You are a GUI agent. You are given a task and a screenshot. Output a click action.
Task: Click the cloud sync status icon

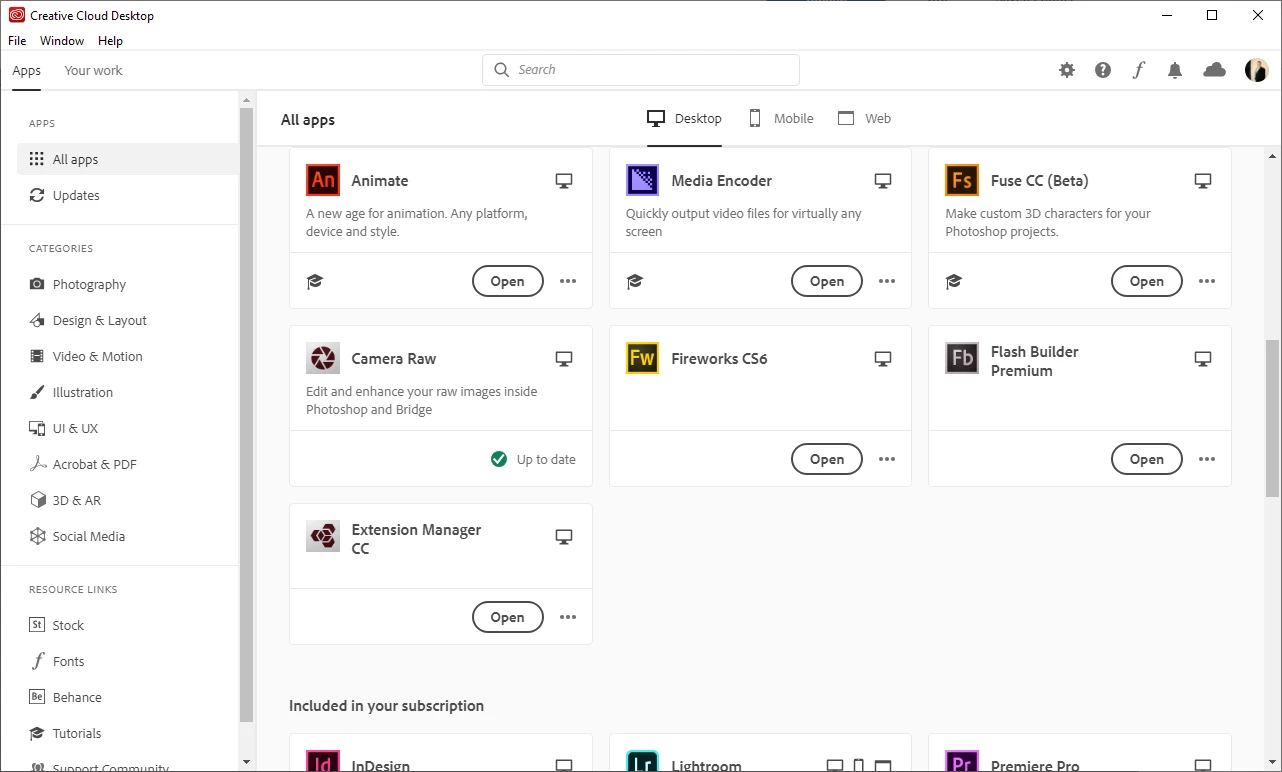click(x=1214, y=70)
